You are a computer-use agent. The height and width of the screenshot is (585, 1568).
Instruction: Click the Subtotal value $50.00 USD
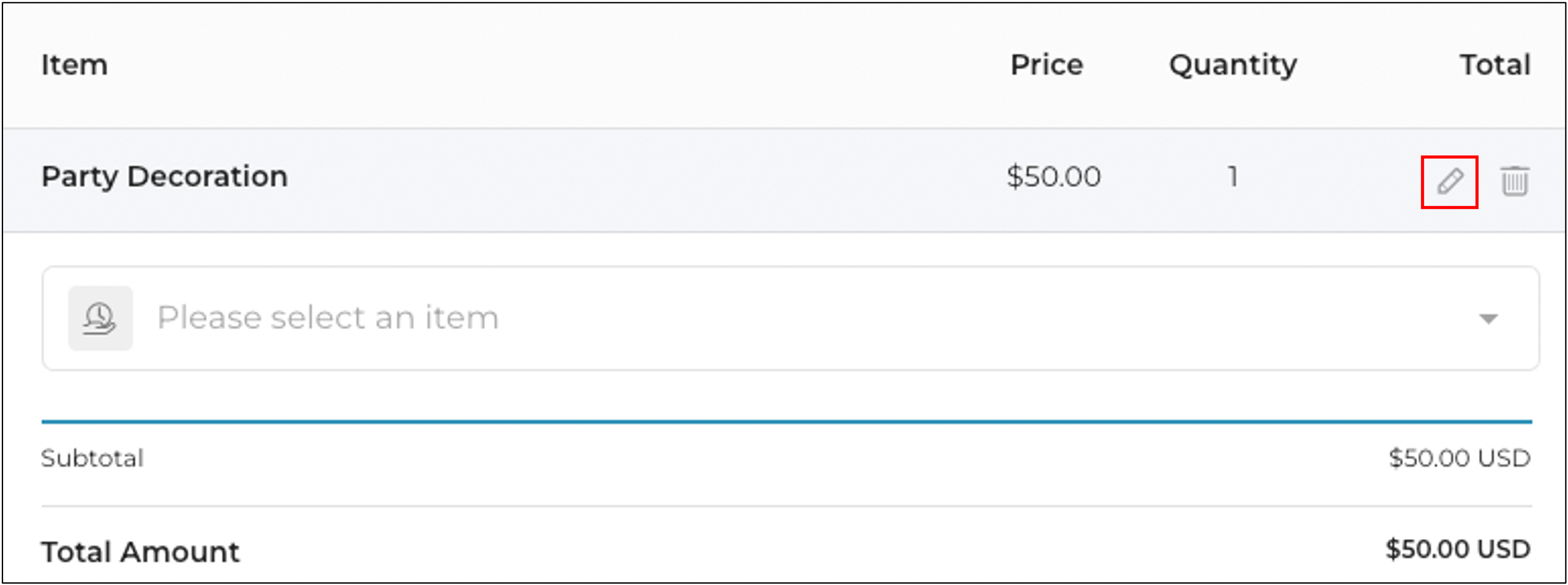[1459, 458]
